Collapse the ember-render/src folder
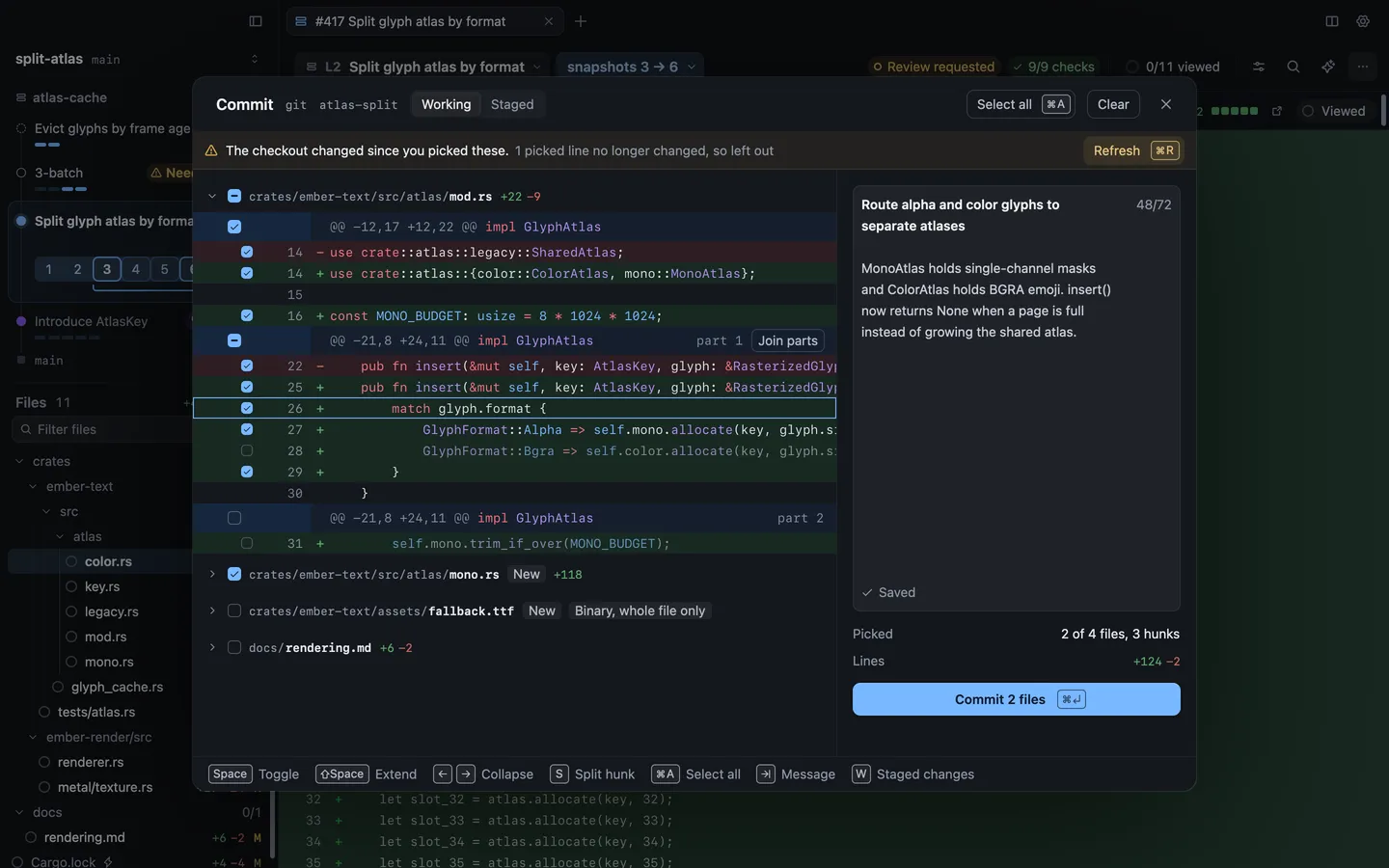Viewport: 1389px width, 868px height. tap(33, 737)
